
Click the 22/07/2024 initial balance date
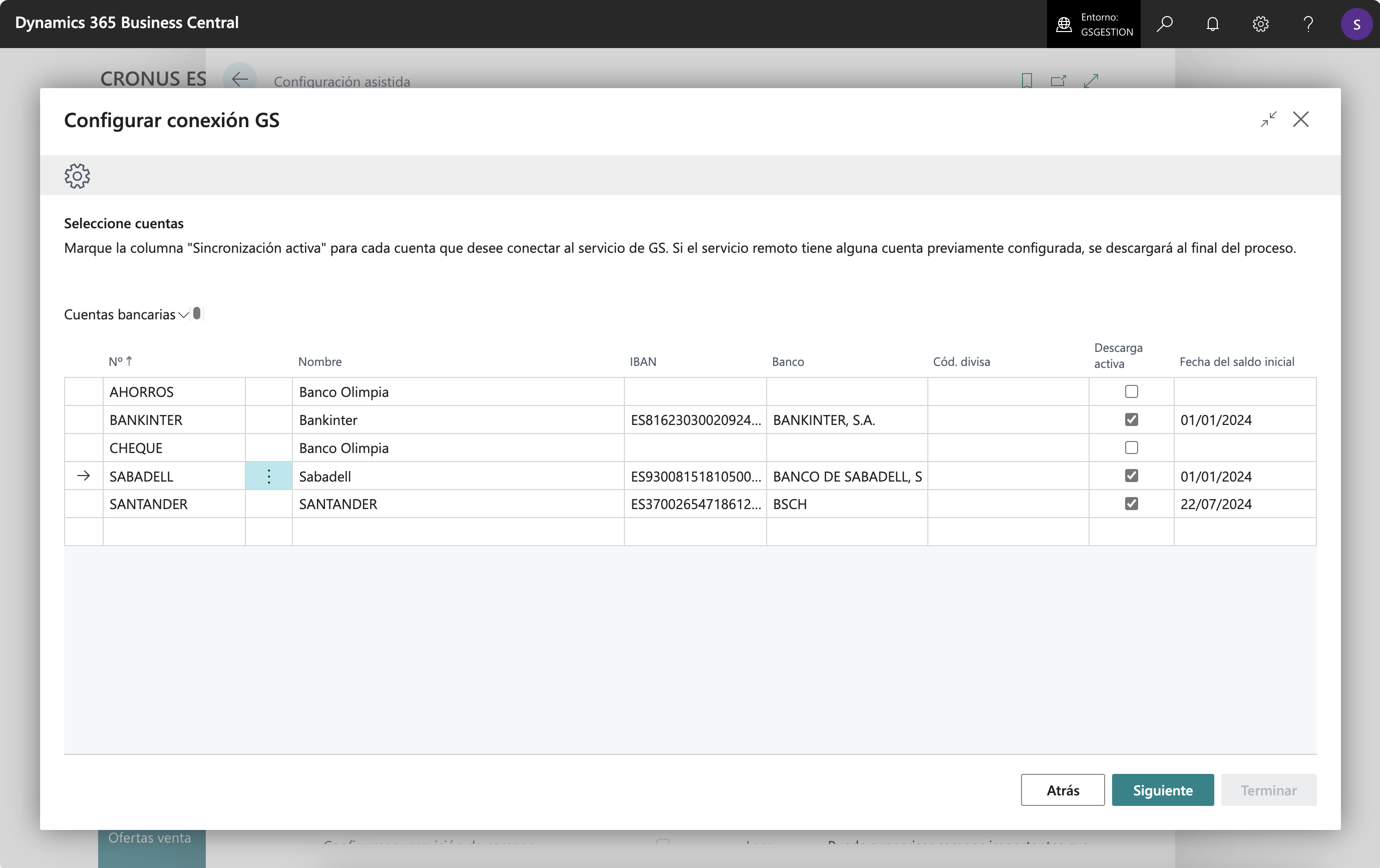click(1245, 504)
